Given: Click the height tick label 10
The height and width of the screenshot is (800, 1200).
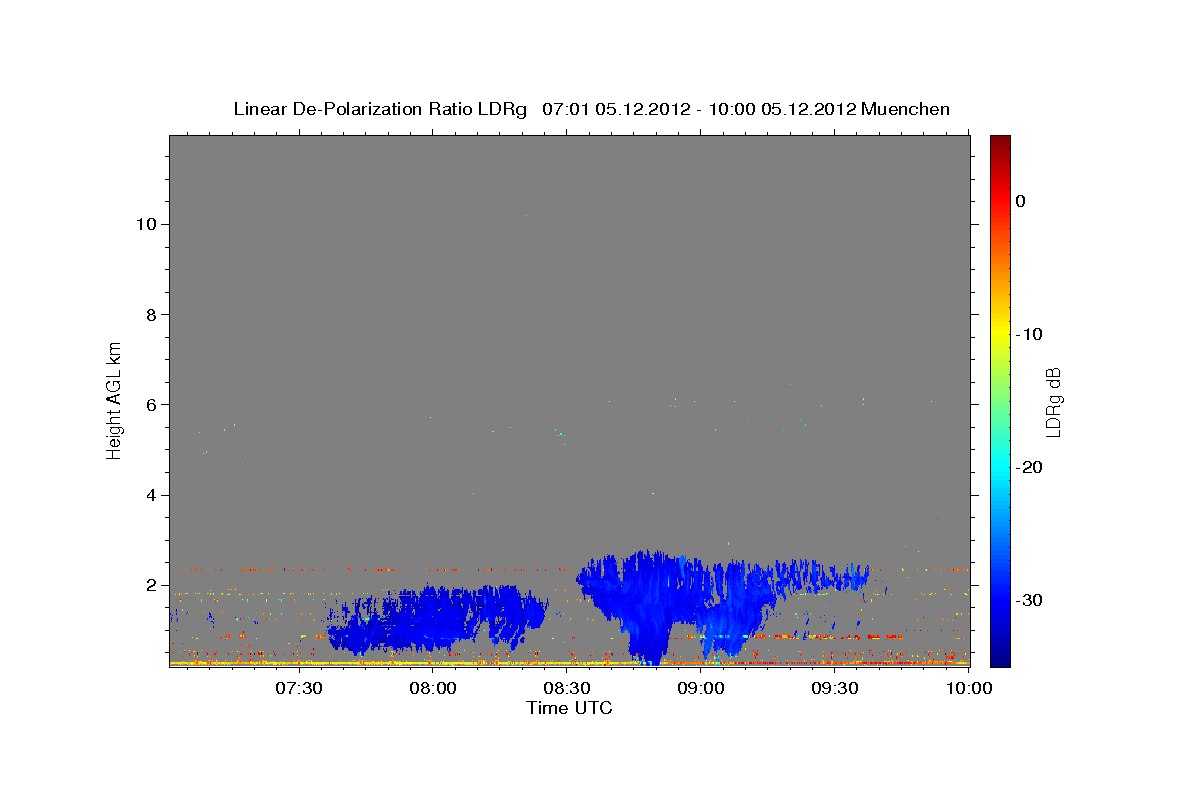Looking at the screenshot, I should pos(146,224).
